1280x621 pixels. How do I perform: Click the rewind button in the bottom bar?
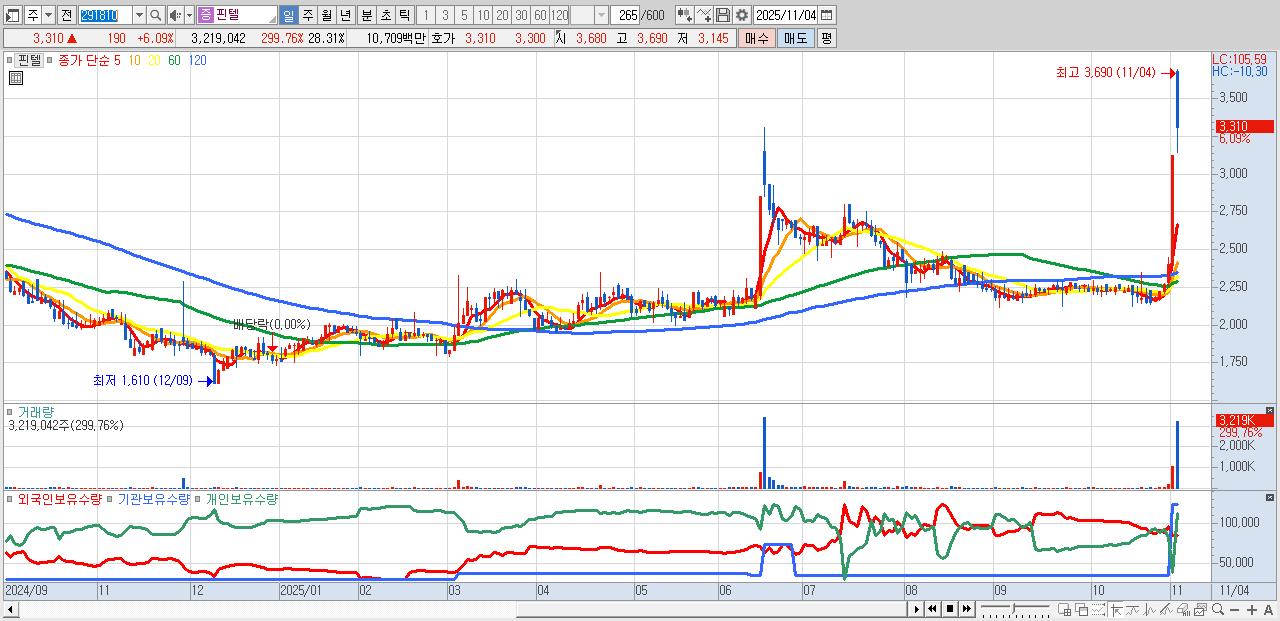coord(932,609)
